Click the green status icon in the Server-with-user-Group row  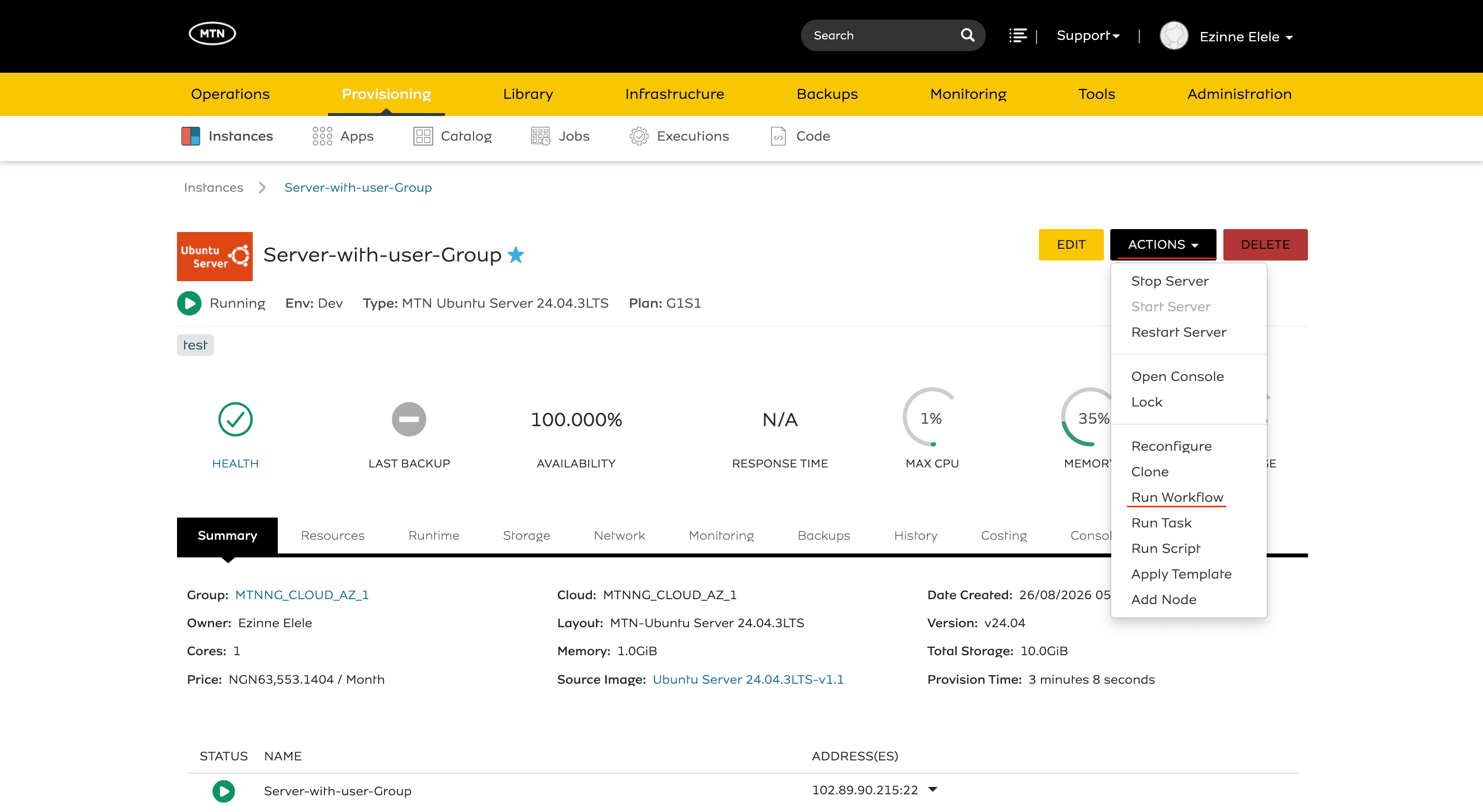click(224, 791)
